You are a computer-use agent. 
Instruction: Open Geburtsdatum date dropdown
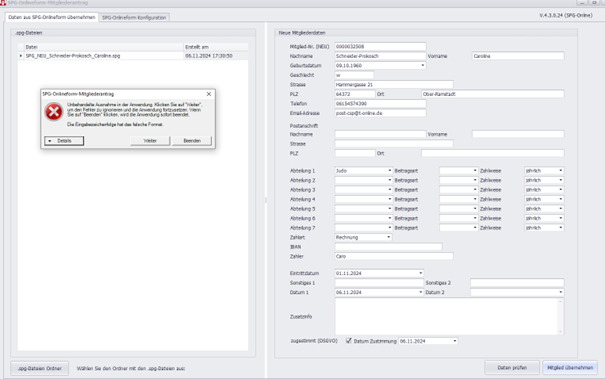point(422,66)
